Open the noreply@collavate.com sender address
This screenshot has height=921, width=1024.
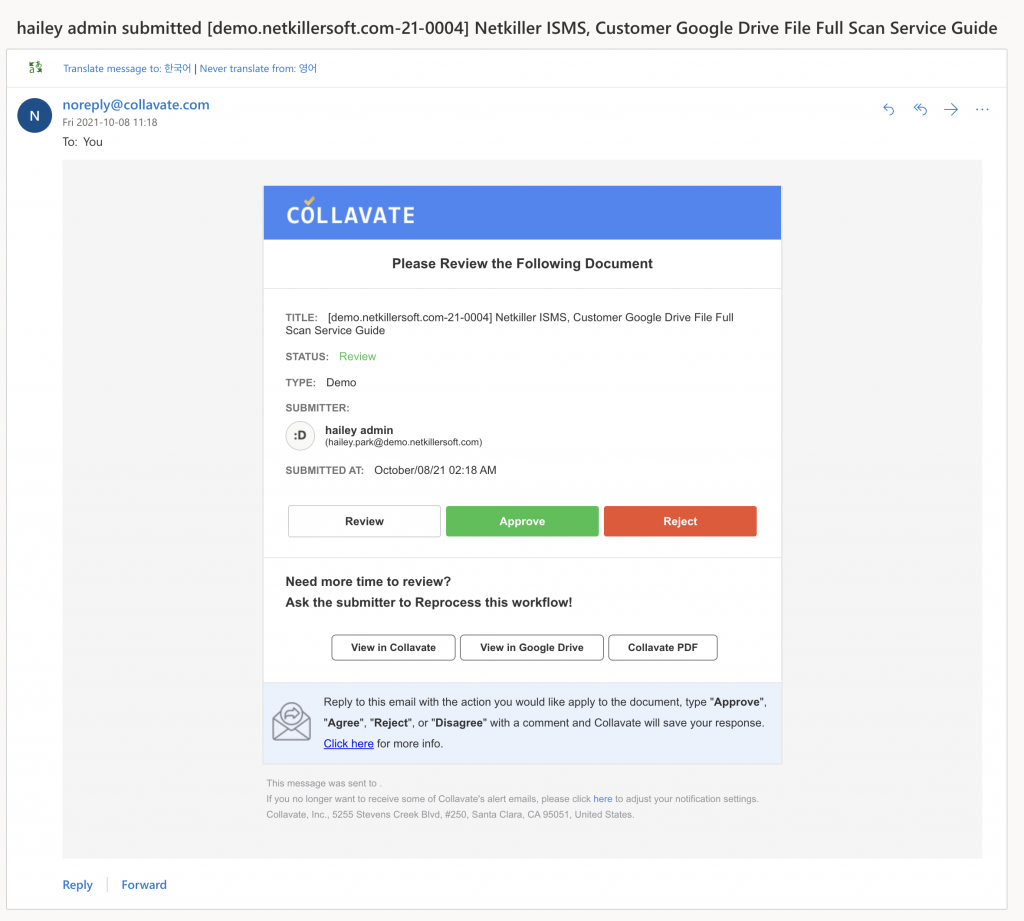pyautogui.click(x=136, y=105)
